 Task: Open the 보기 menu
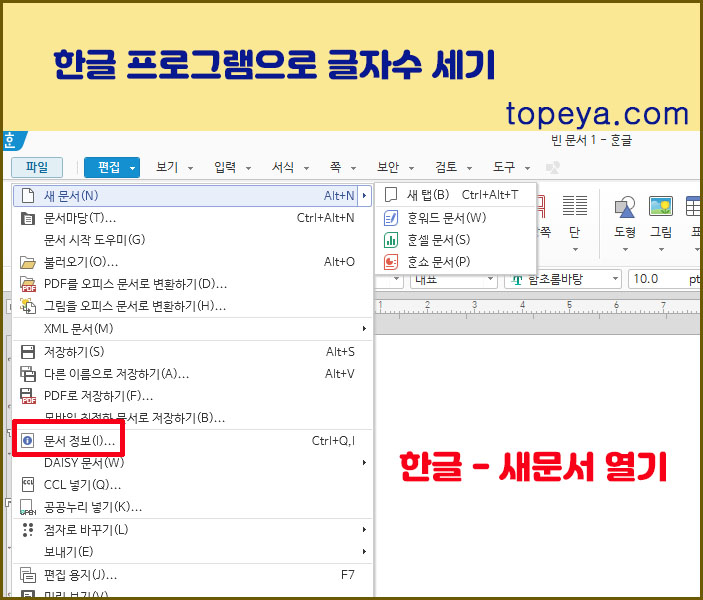tap(167, 168)
